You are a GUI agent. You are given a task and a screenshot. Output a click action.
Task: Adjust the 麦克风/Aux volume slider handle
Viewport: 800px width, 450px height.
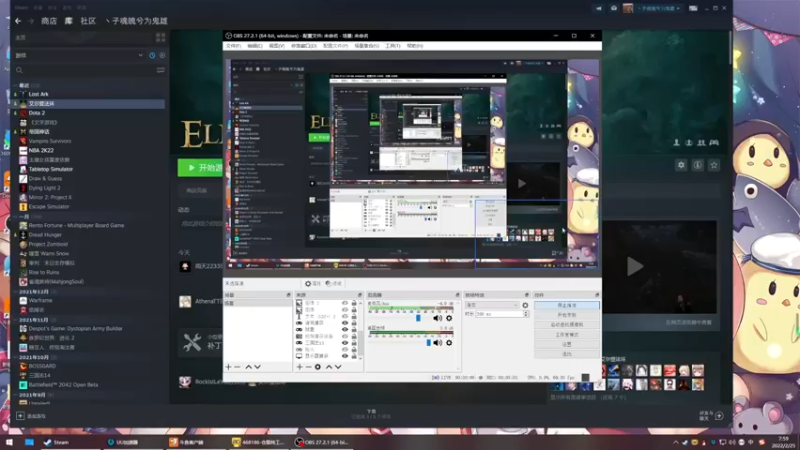pyautogui.click(x=418, y=318)
